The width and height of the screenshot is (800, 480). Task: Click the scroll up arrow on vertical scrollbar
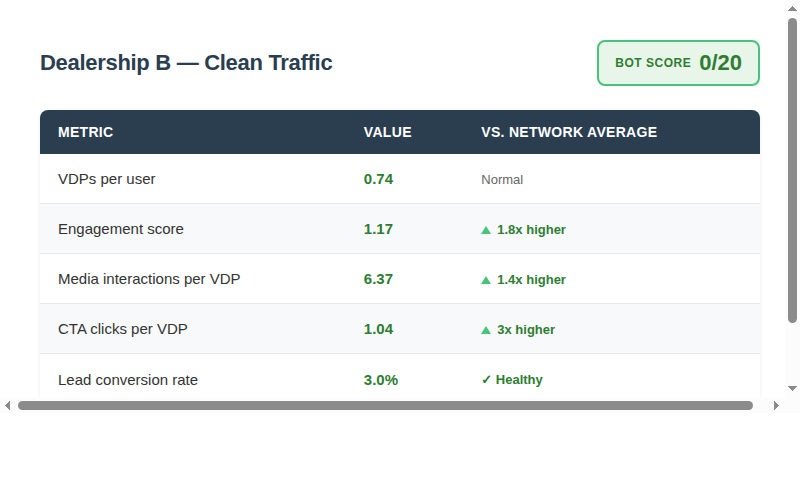[792, 8]
